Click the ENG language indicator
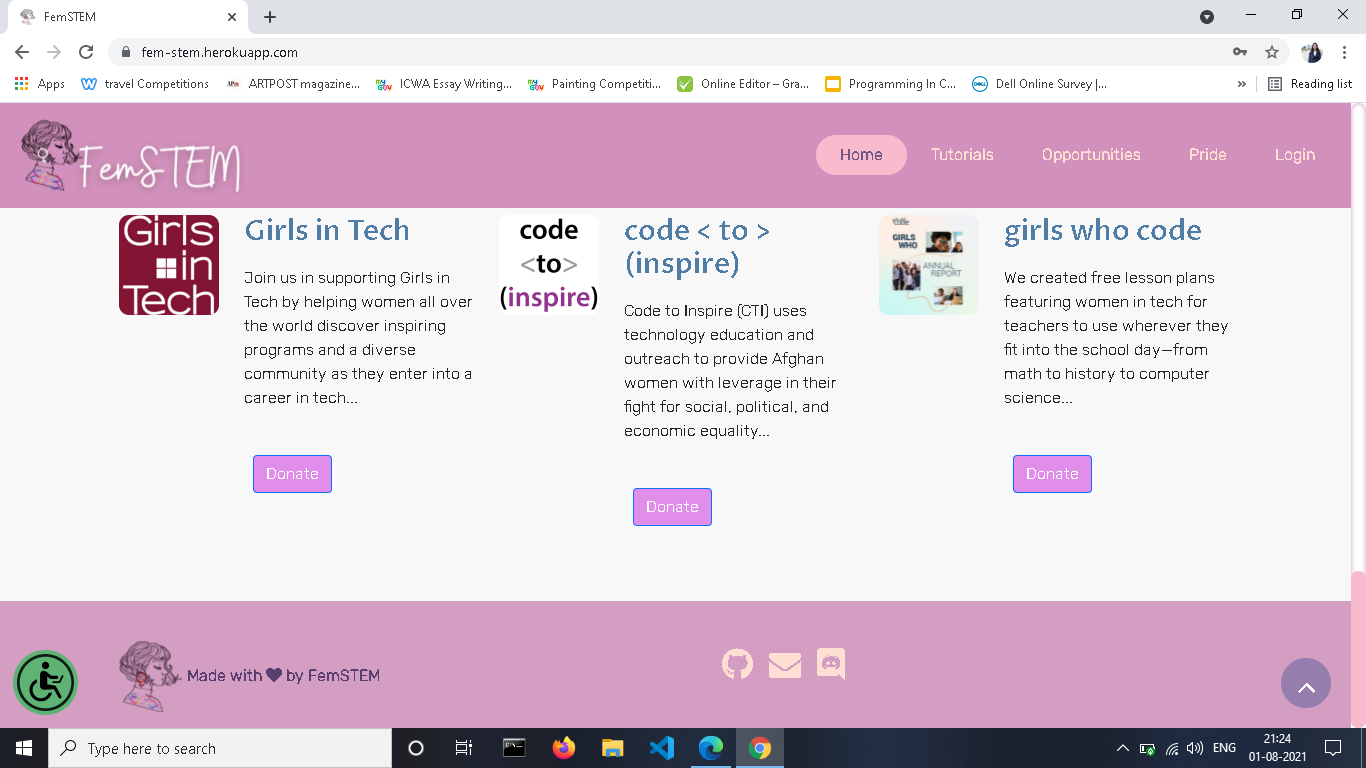Screen dimensions: 1366x768 click(1224, 748)
